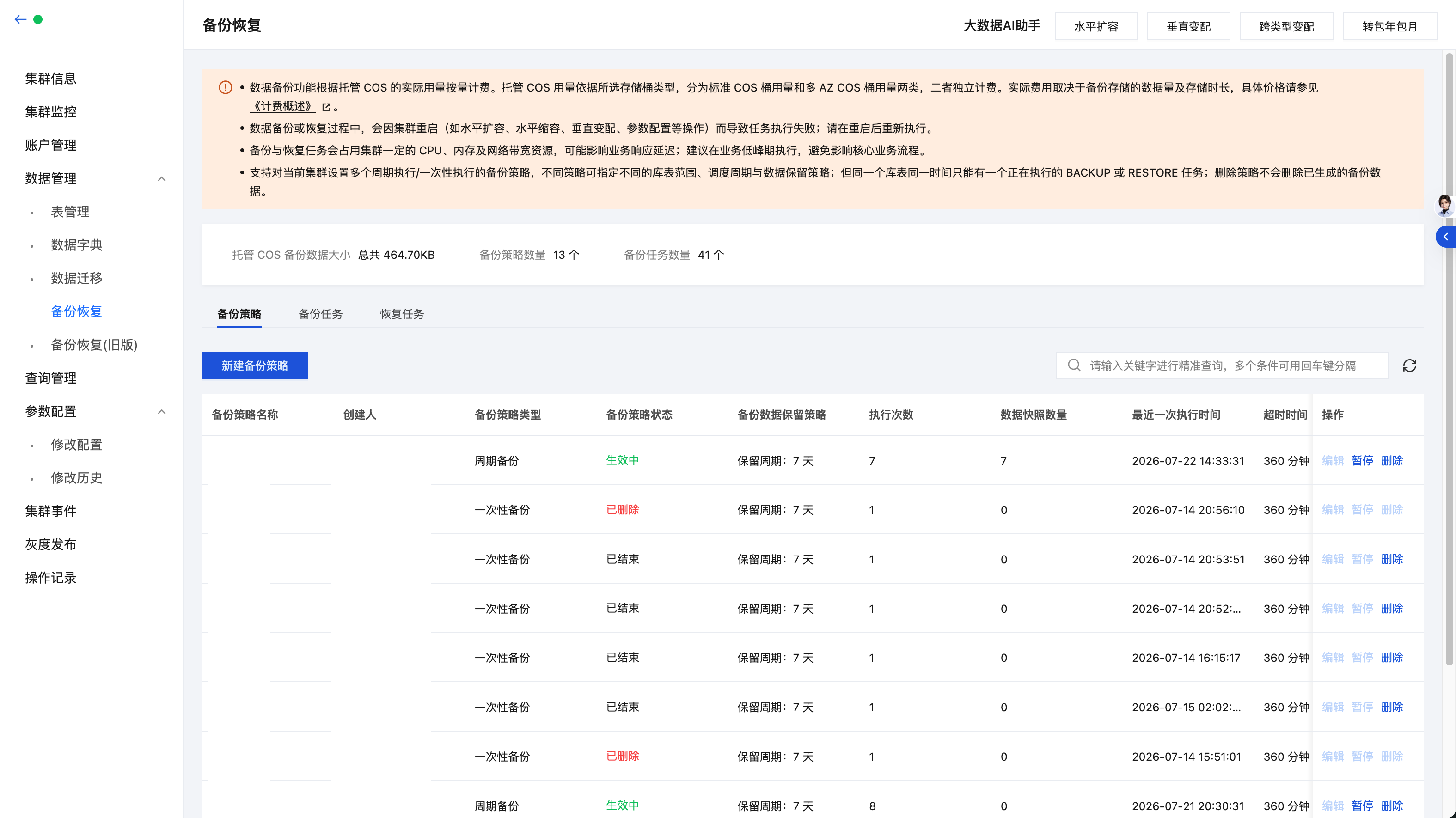
Task: Switch to the 备份任务 tab
Action: coord(320,314)
